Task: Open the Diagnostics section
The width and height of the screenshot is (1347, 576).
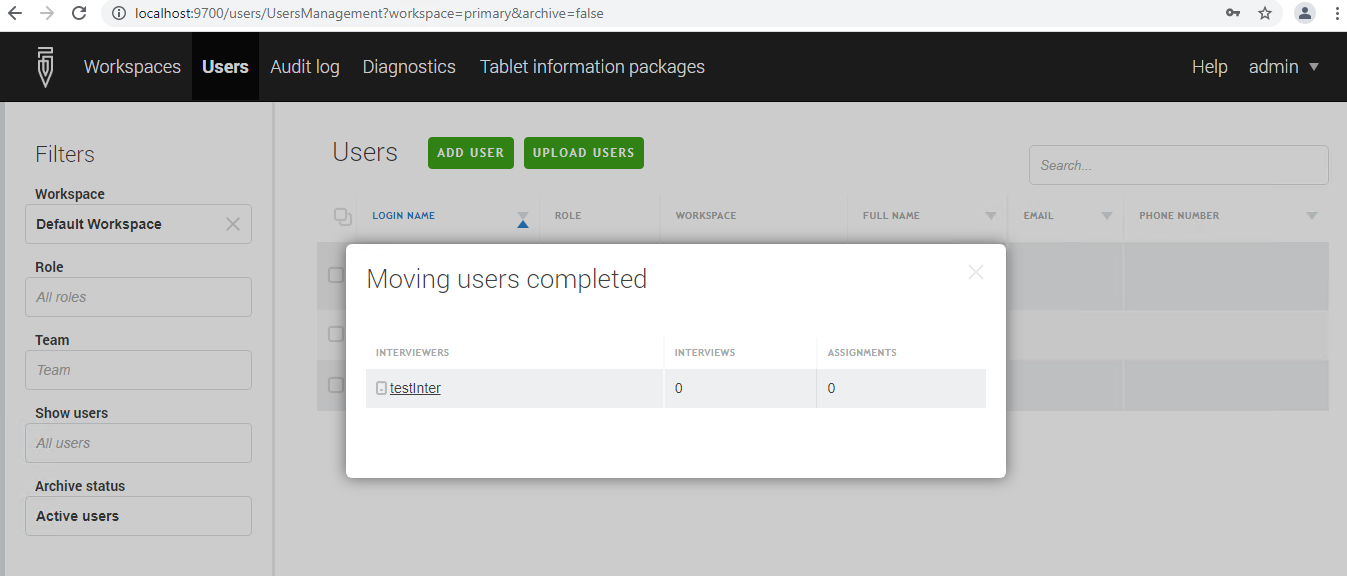Action: 408,66
